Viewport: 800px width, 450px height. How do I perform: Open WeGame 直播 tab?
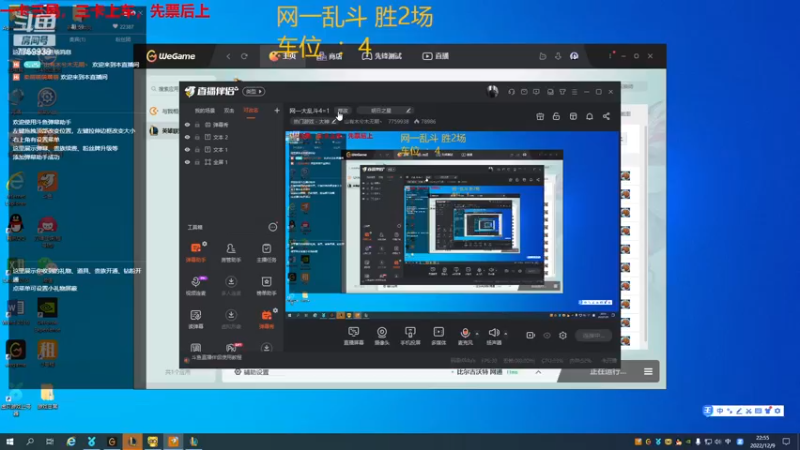(x=435, y=56)
